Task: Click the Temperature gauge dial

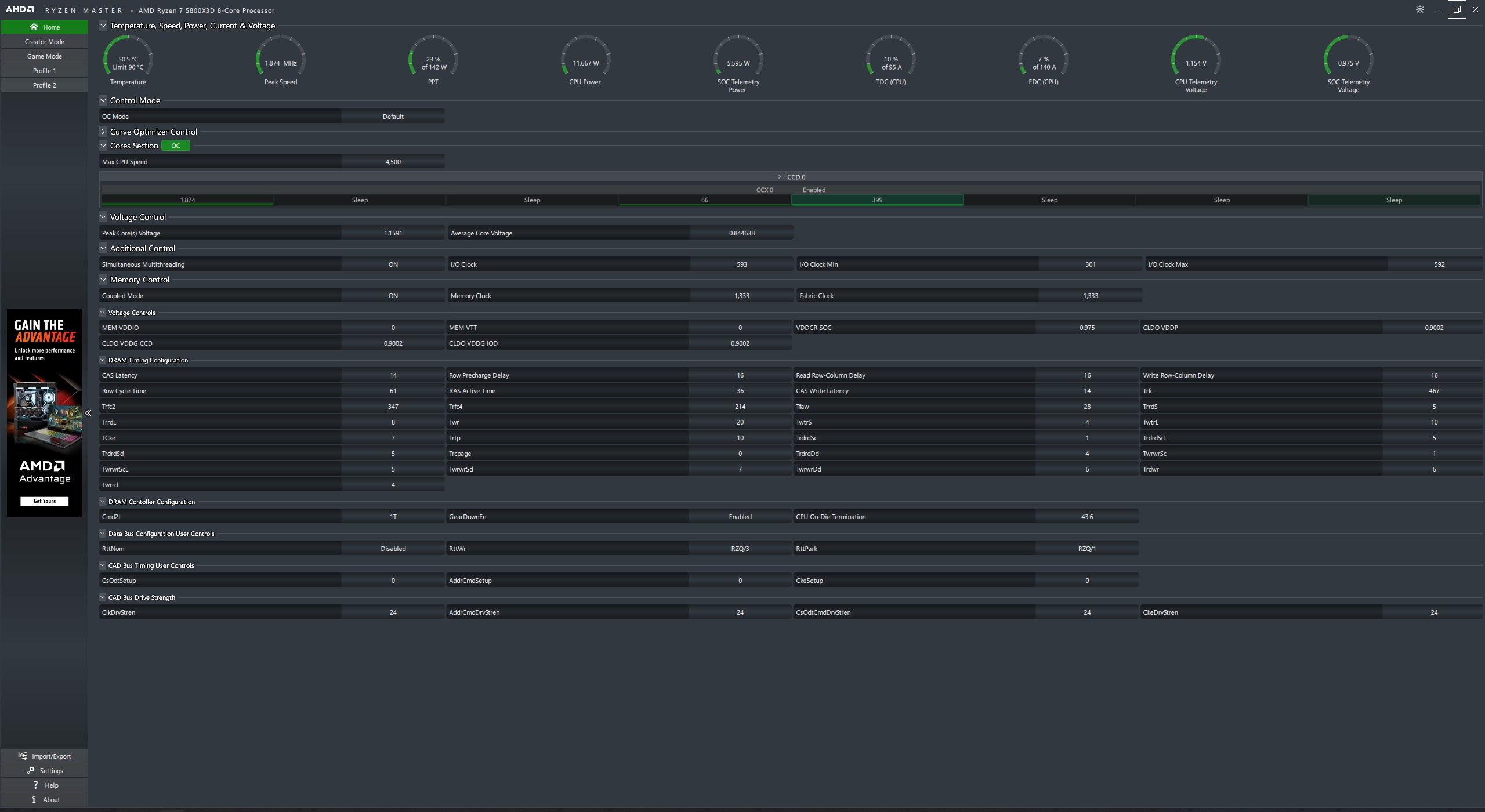Action: pos(128,58)
